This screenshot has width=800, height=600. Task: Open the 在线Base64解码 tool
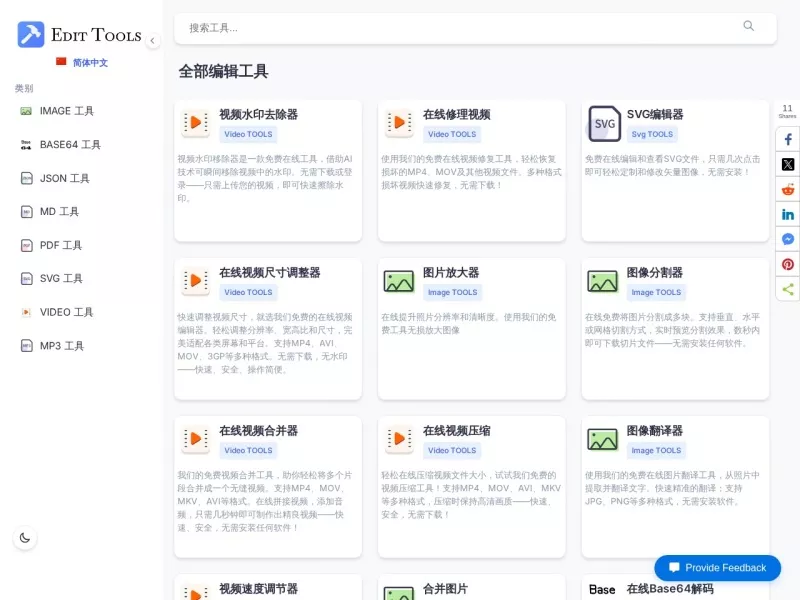coord(669,589)
